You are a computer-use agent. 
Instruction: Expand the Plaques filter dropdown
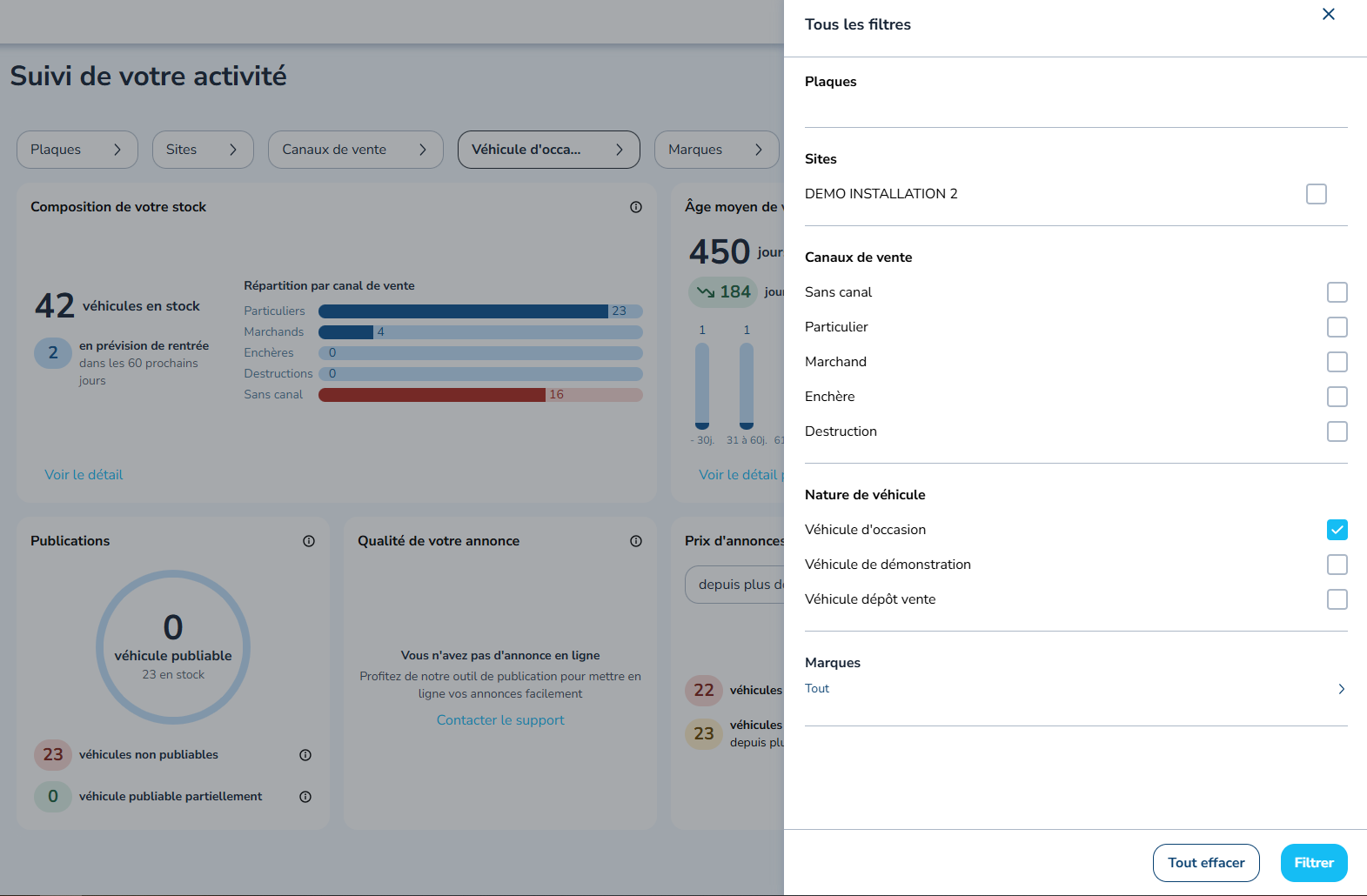click(77, 150)
